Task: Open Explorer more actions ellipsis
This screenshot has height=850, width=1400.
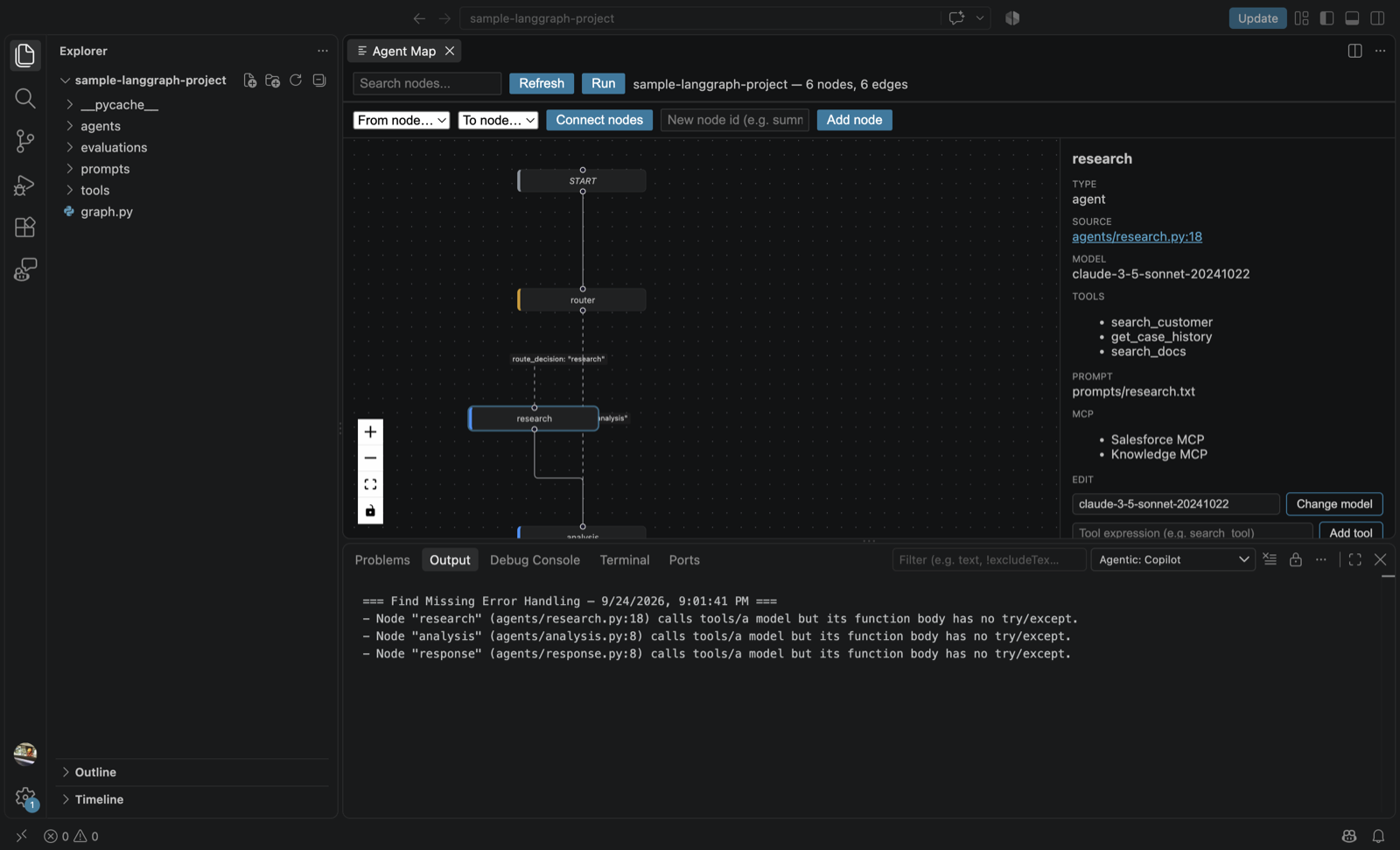Action: click(x=323, y=51)
